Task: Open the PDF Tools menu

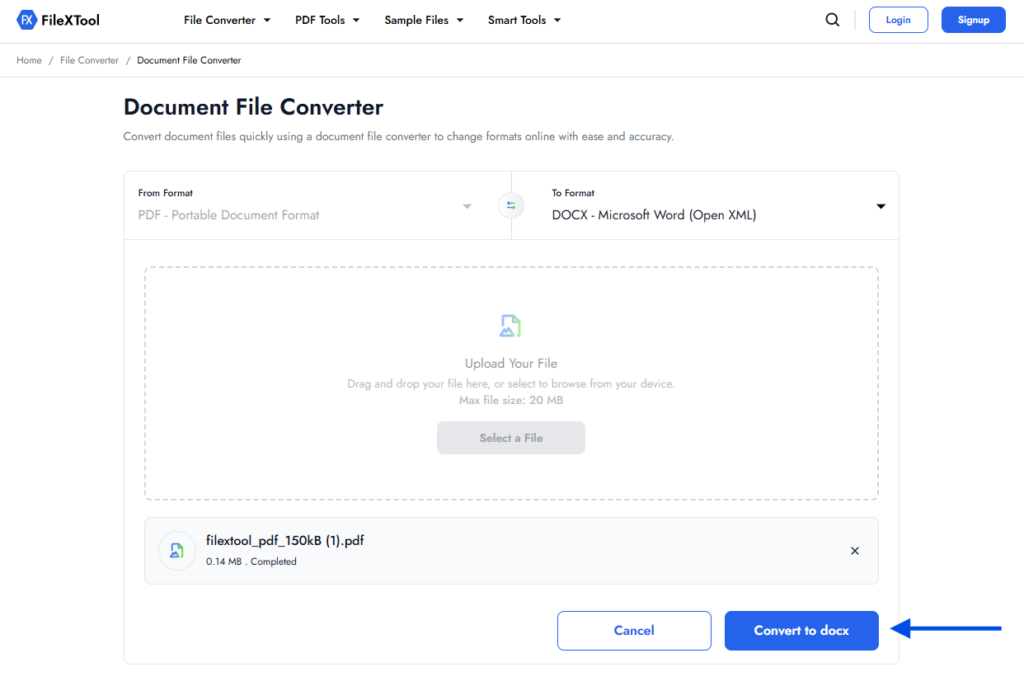Action: coord(320,19)
